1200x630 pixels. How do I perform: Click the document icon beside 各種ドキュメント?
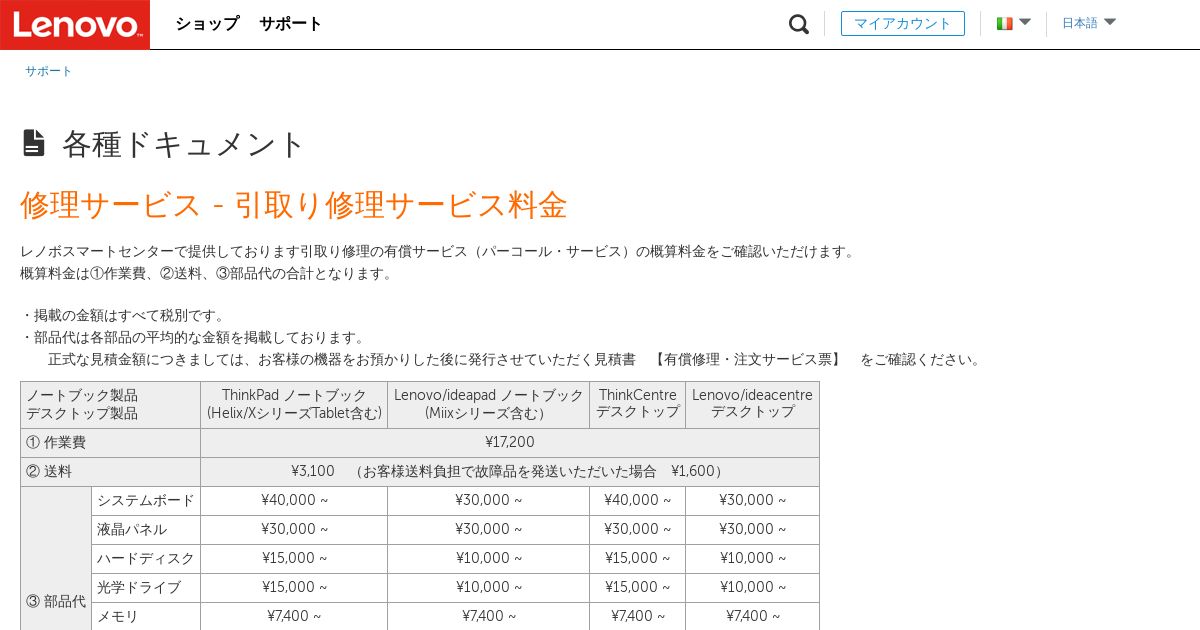(x=34, y=143)
